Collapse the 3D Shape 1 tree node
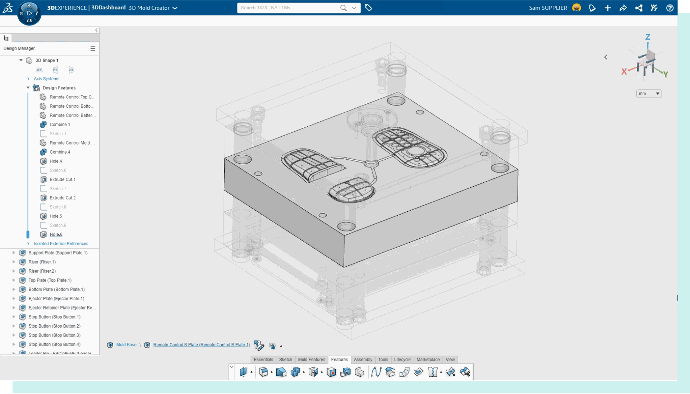 tap(21, 60)
